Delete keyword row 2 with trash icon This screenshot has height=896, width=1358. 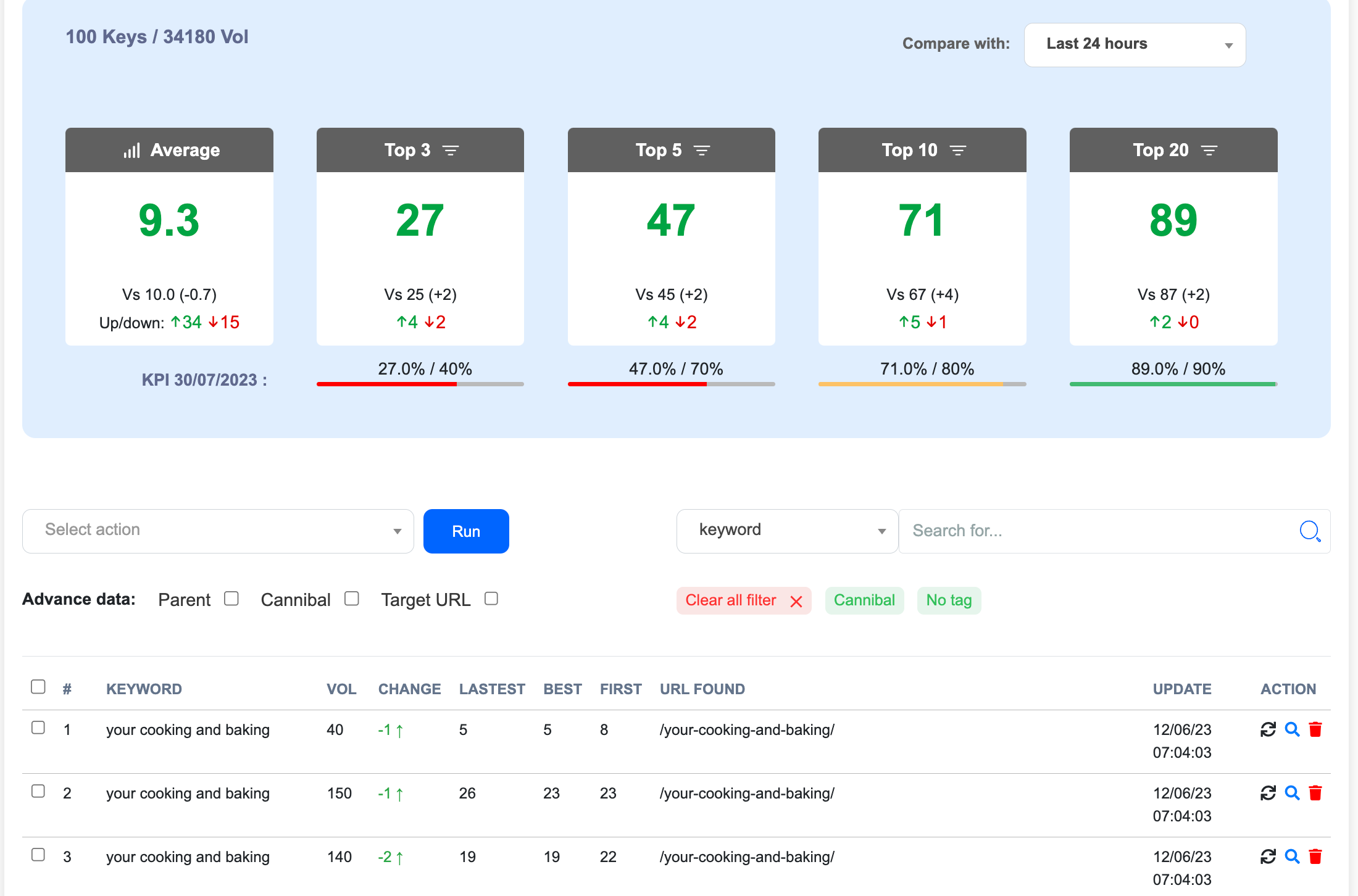[1315, 793]
